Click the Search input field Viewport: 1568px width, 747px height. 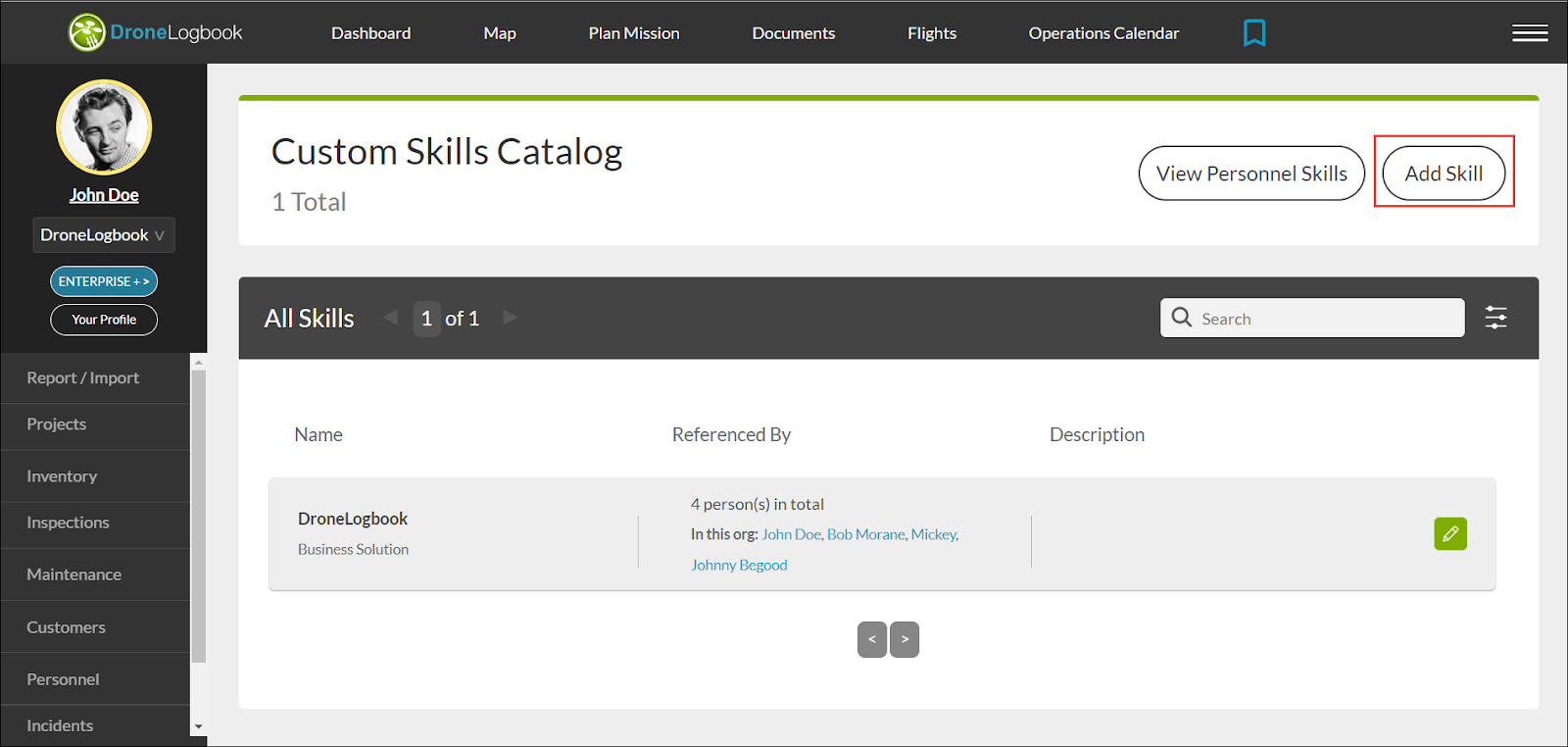[1312, 318]
